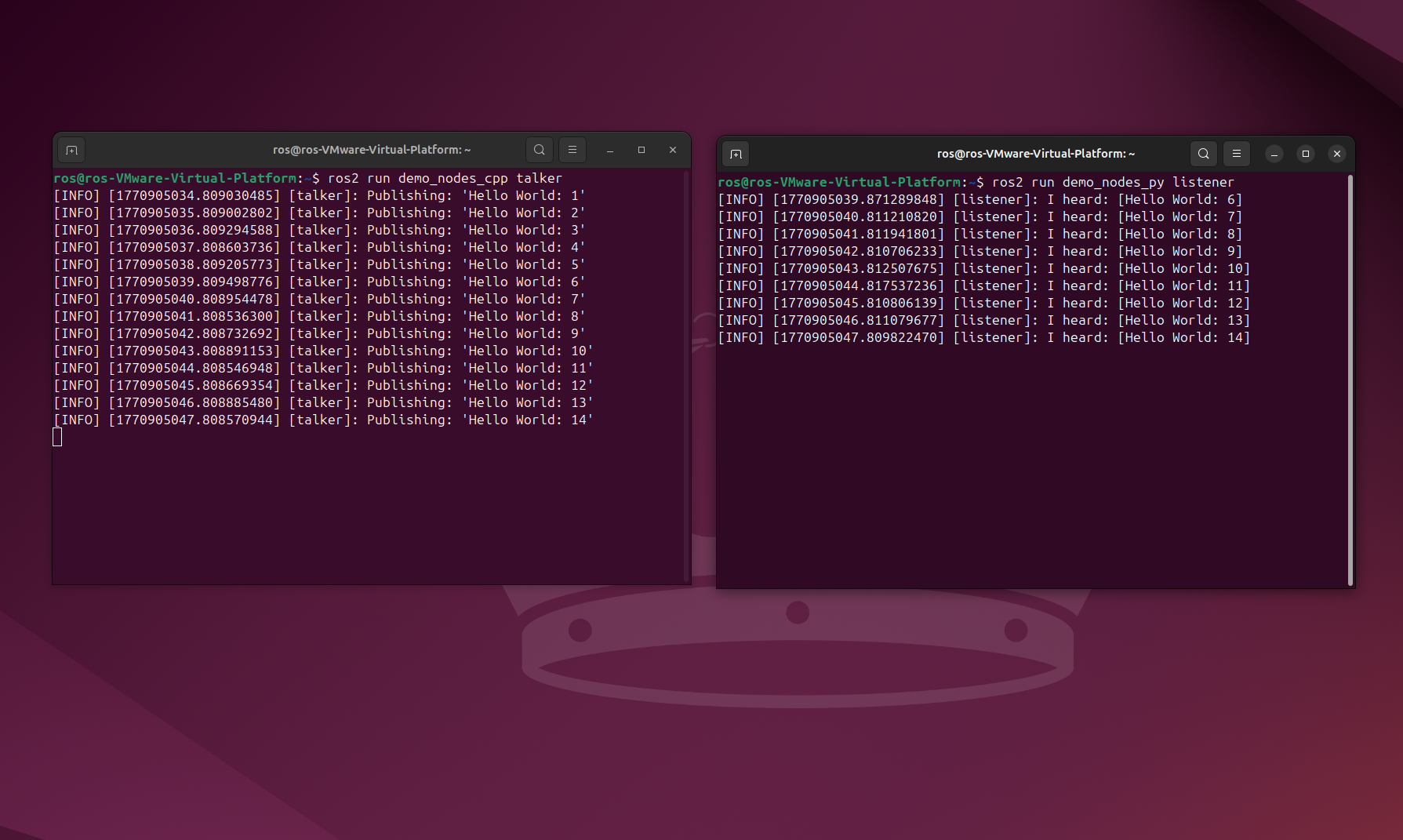The height and width of the screenshot is (840, 1403).
Task: Click talker line Publishing 'Hello World: 11'
Action: point(322,368)
